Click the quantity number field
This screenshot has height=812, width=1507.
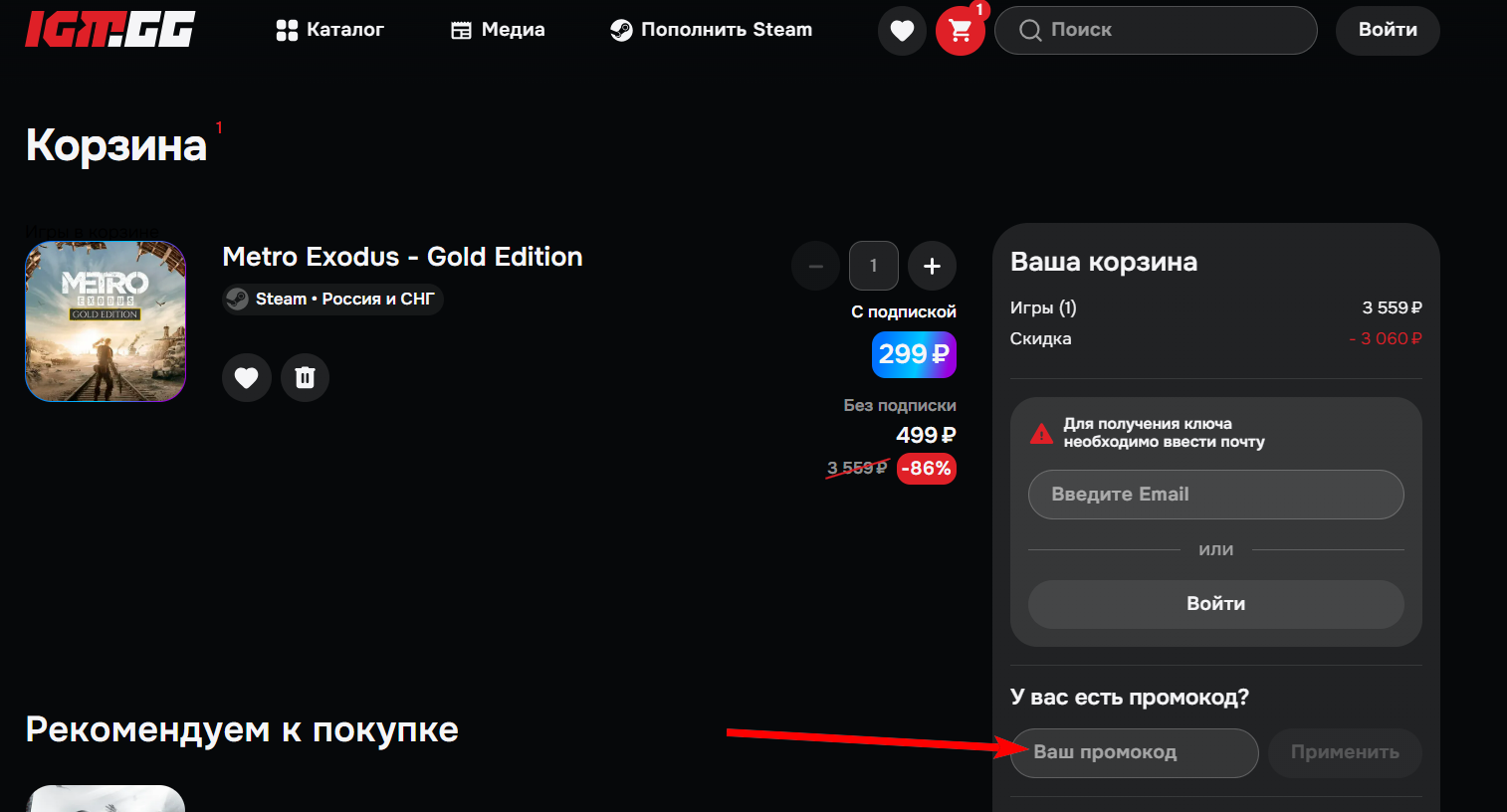(873, 267)
